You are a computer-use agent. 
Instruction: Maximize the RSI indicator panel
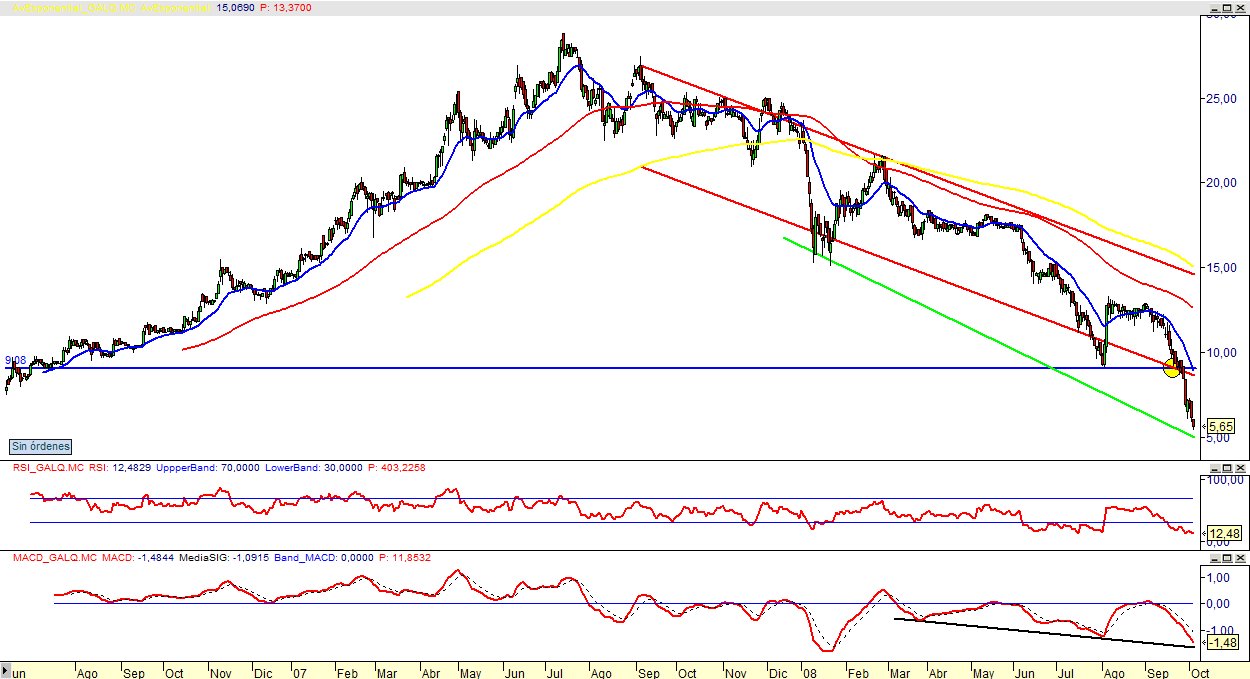click(x=1228, y=467)
